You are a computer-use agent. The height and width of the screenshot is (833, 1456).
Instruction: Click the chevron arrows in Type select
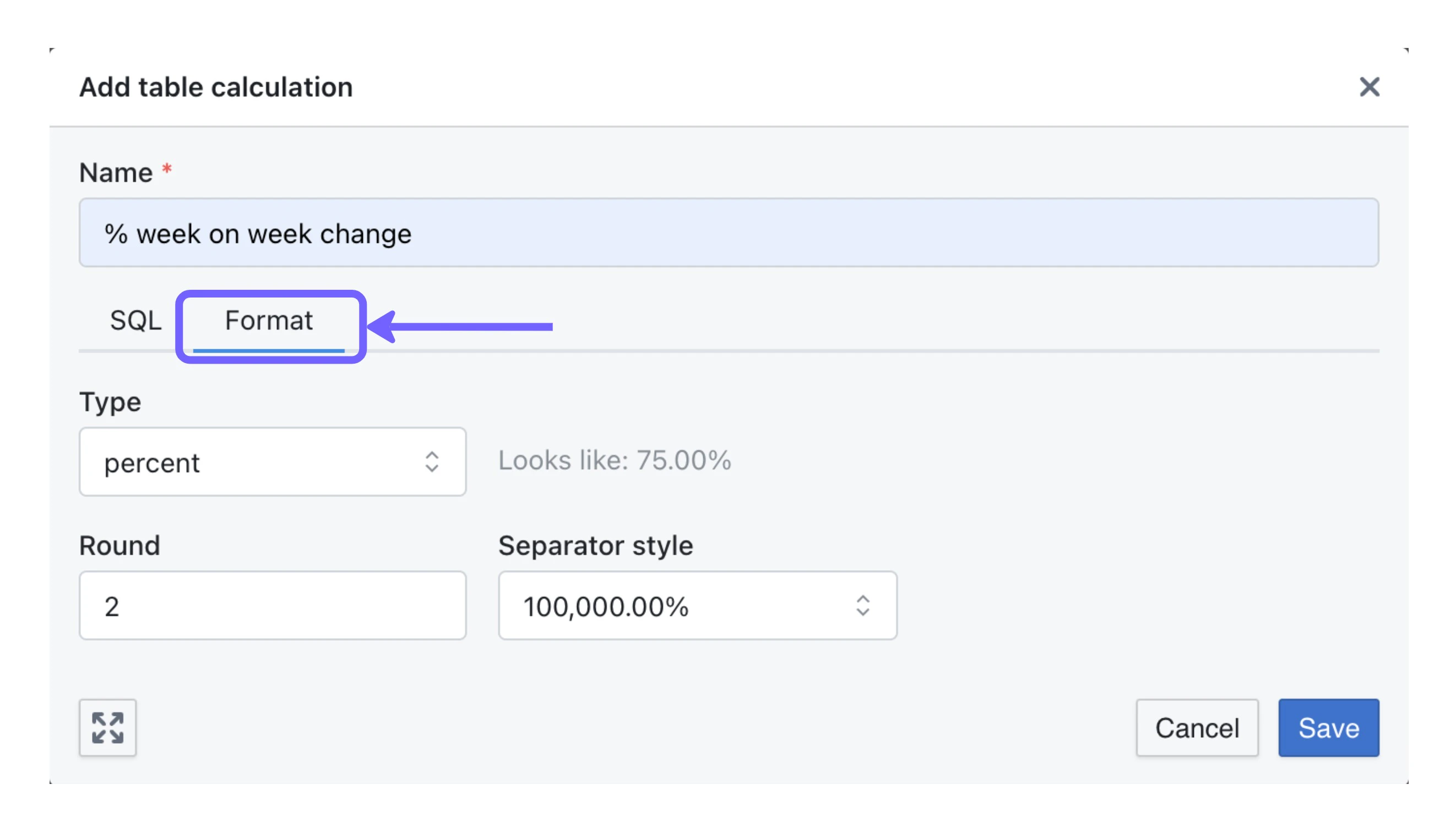click(432, 462)
